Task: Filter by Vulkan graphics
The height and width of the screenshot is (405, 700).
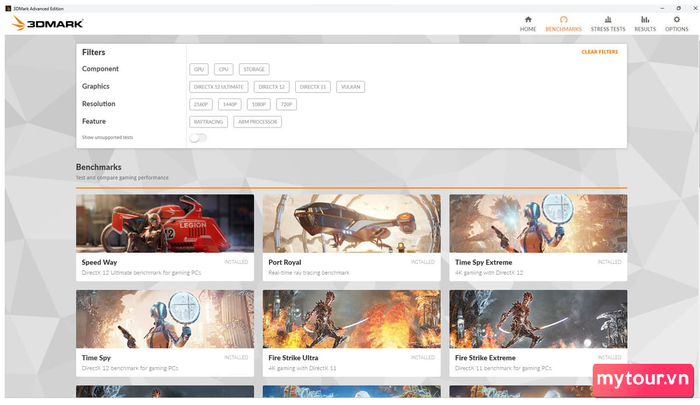Action: click(x=350, y=87)
